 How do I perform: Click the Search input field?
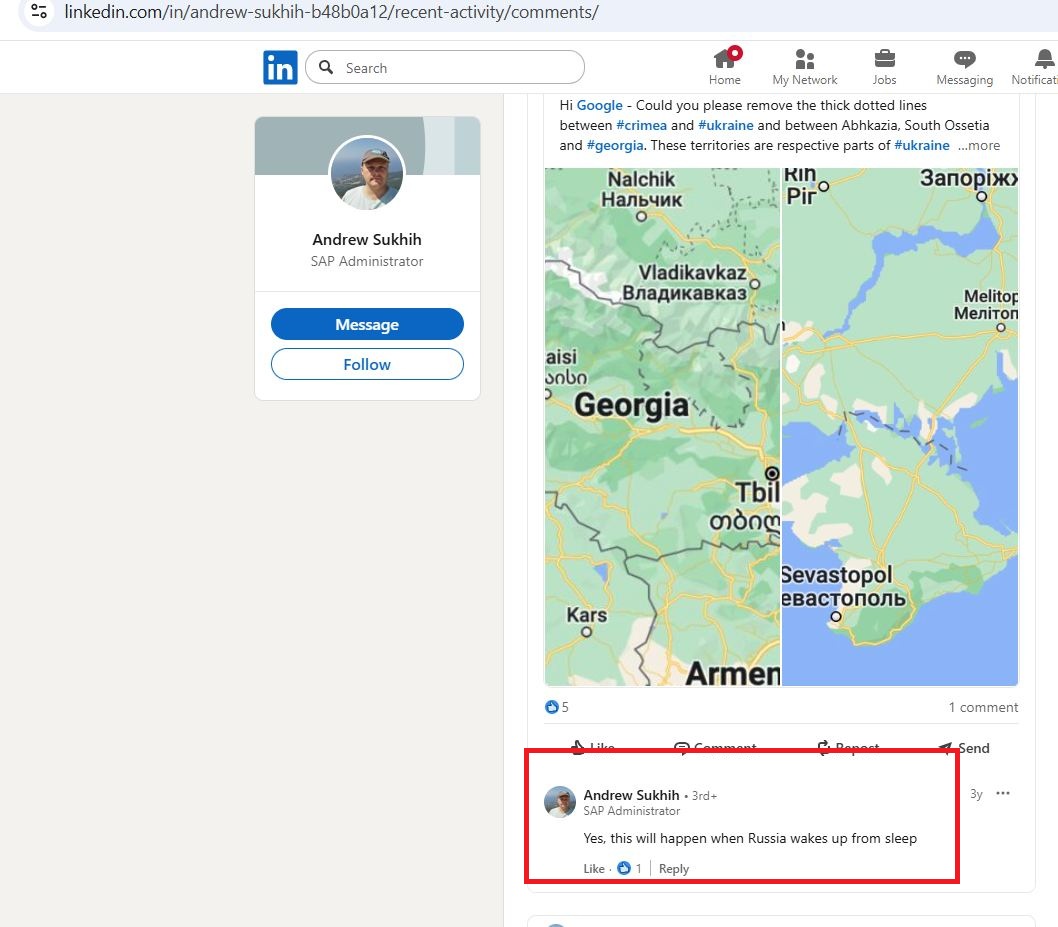click(x=444, y=67)
